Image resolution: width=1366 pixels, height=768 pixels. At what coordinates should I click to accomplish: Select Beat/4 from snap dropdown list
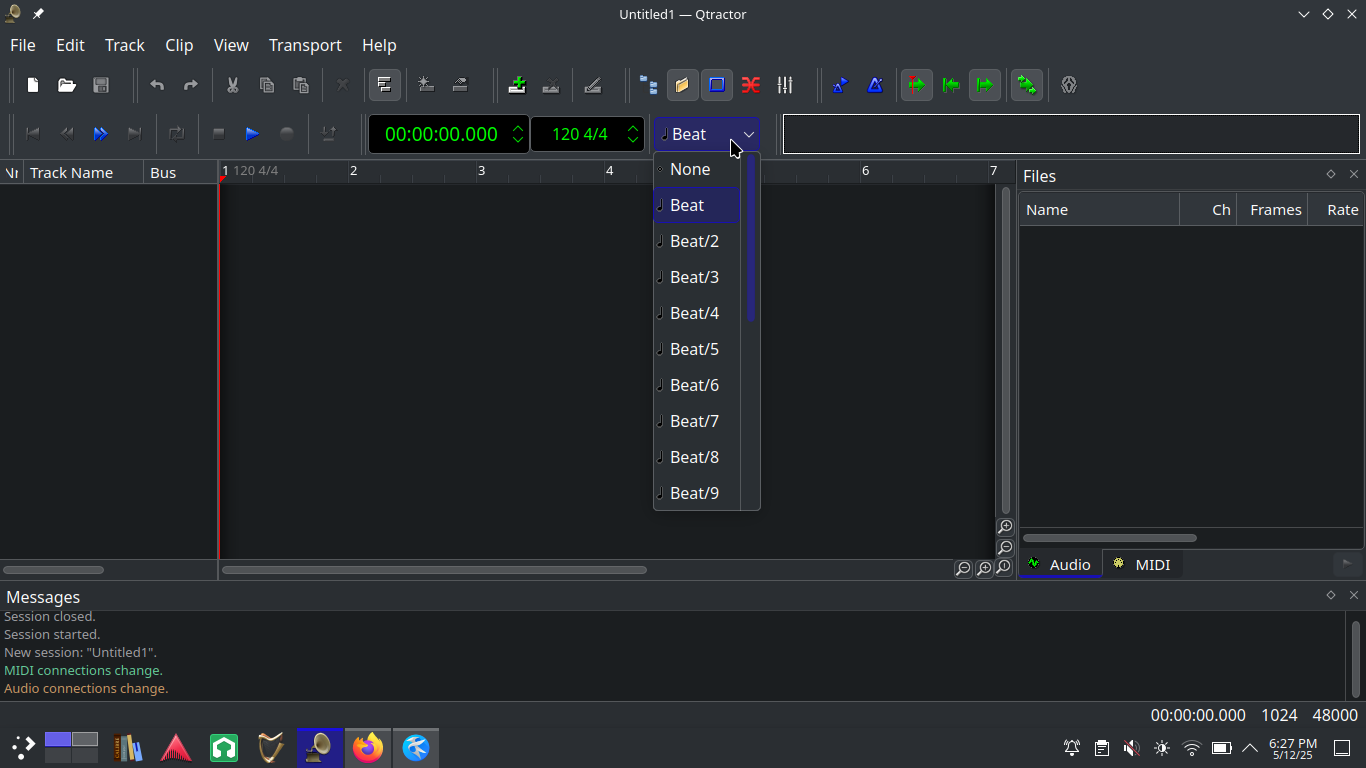[695, 313]
